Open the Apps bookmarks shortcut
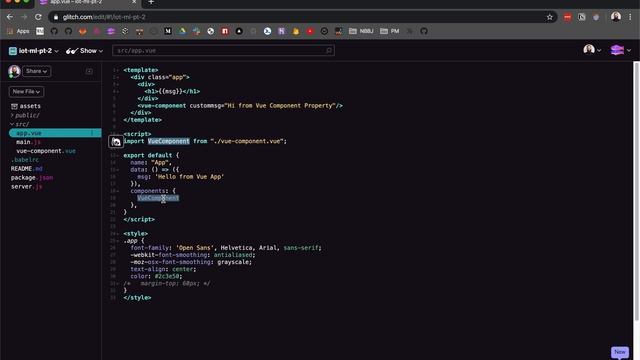The image size is (640, 360). point(18,31)
